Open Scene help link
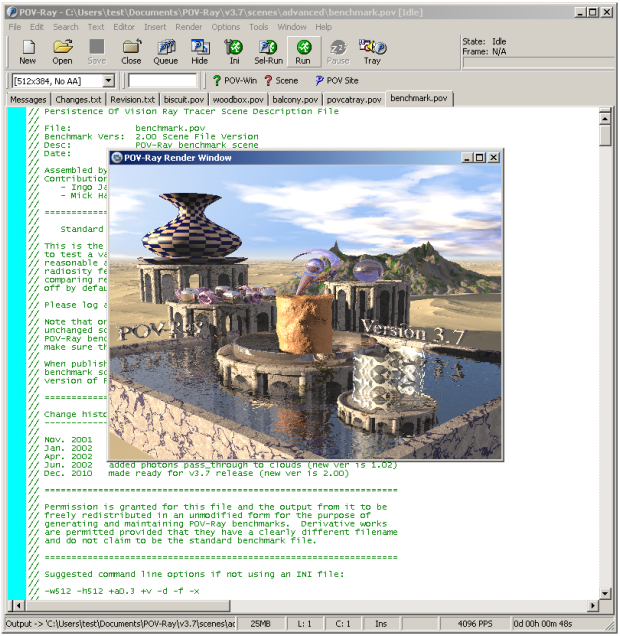The width and height of the screenshot is (620, 636). 281,81
